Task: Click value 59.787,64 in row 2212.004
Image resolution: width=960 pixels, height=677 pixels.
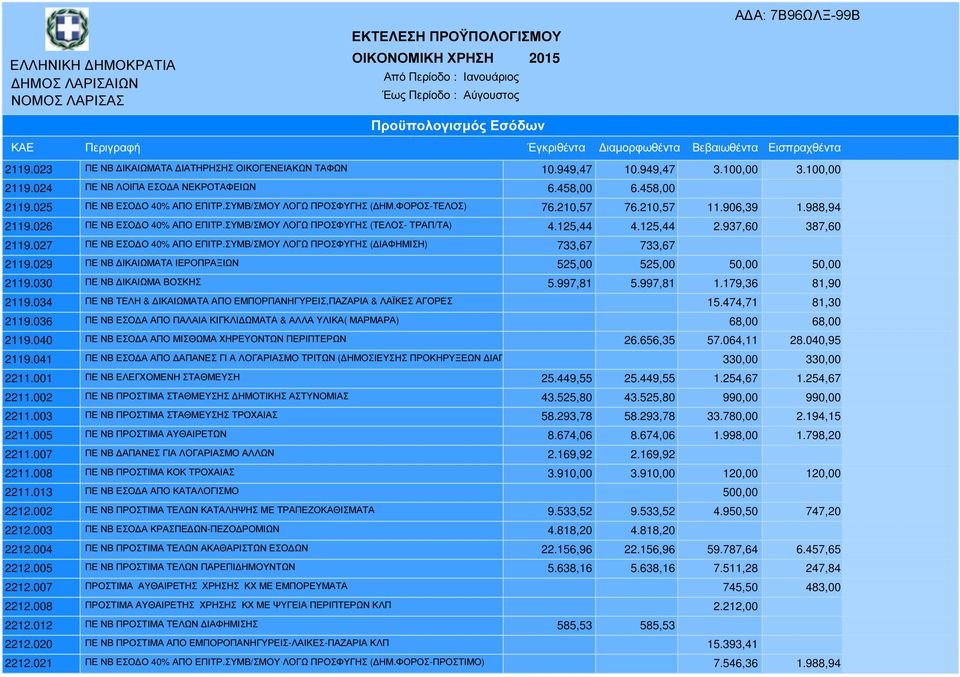Action: [732, 550]
